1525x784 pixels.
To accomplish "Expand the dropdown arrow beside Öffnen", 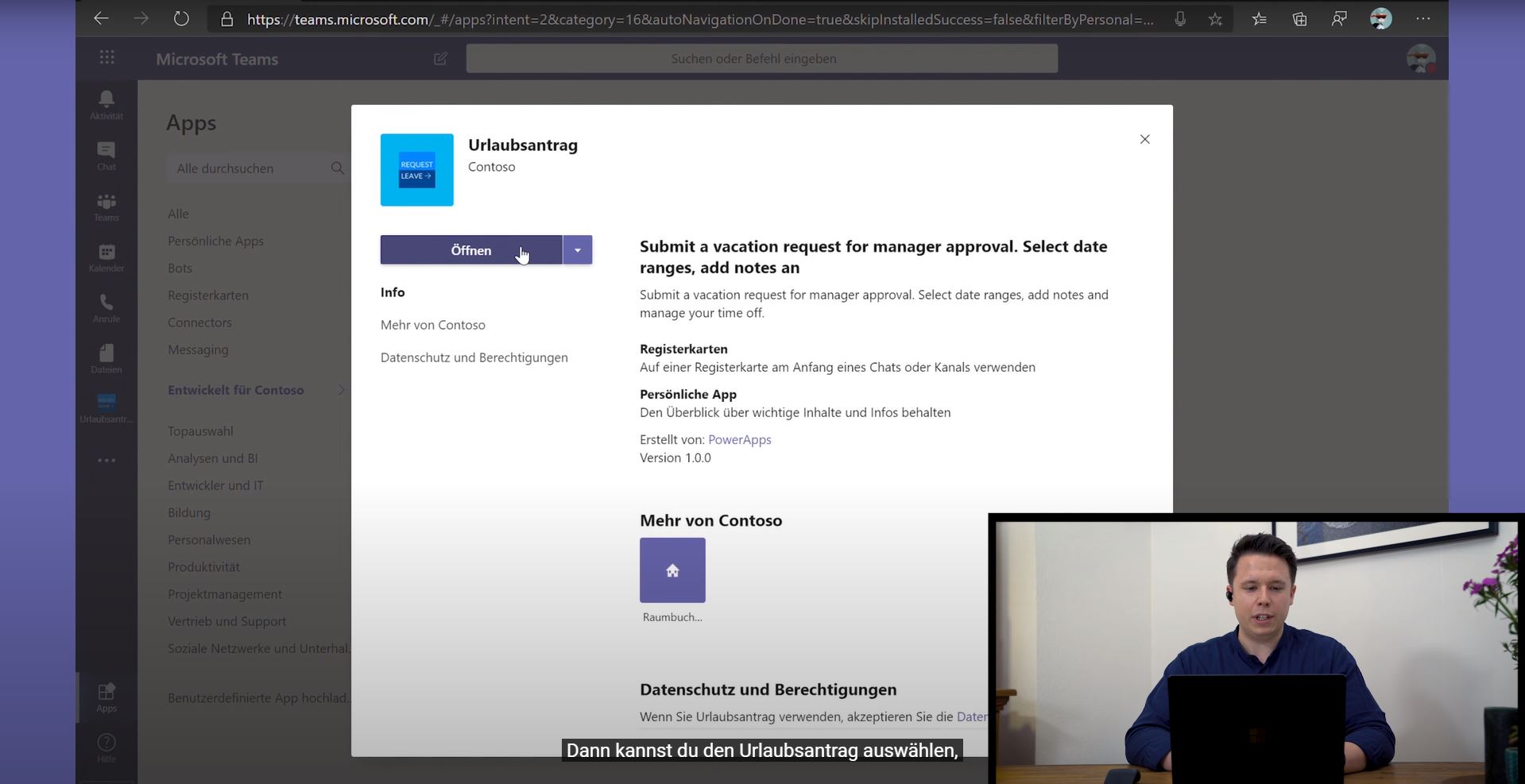I will tap(578, 250).
